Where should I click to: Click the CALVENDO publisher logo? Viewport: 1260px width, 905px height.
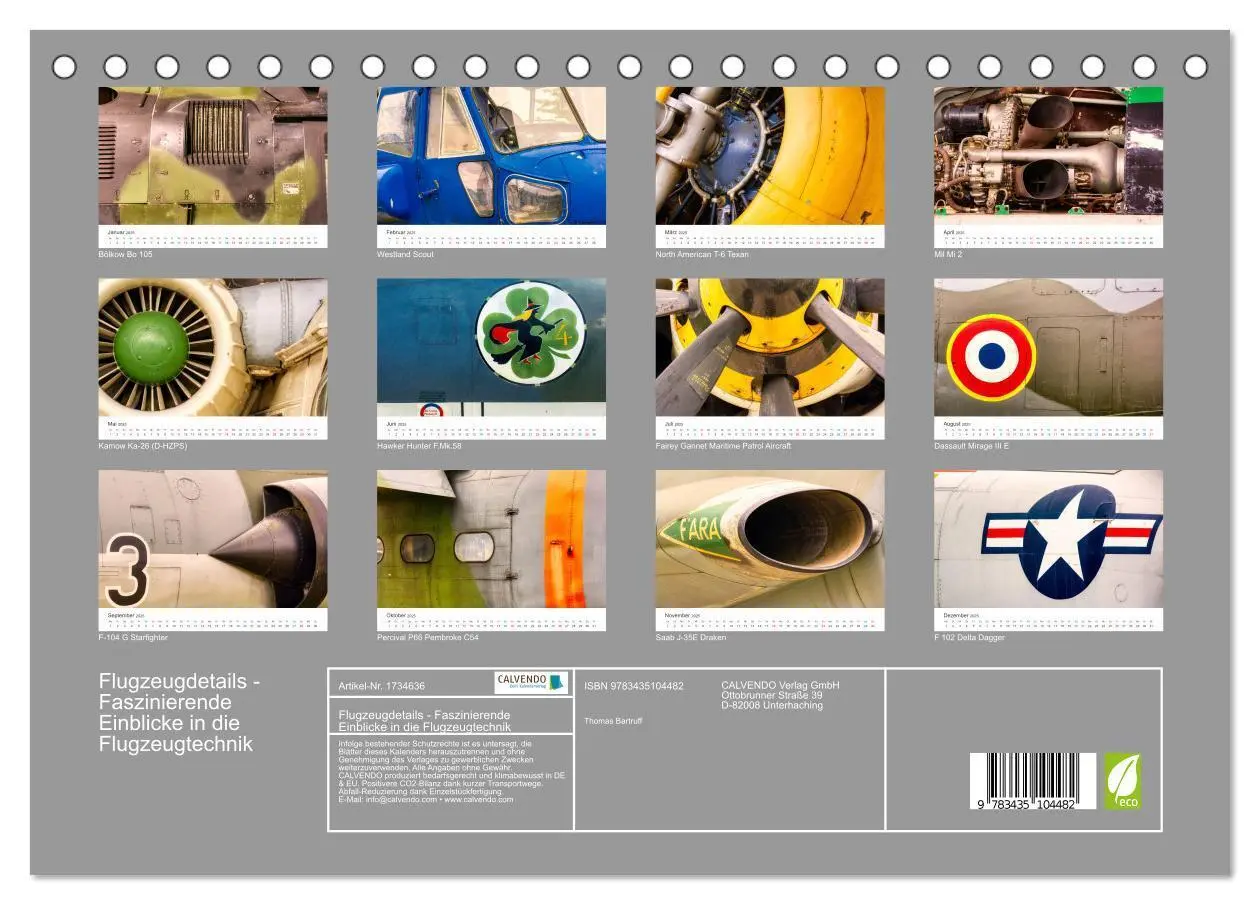[x=531, y=682]
